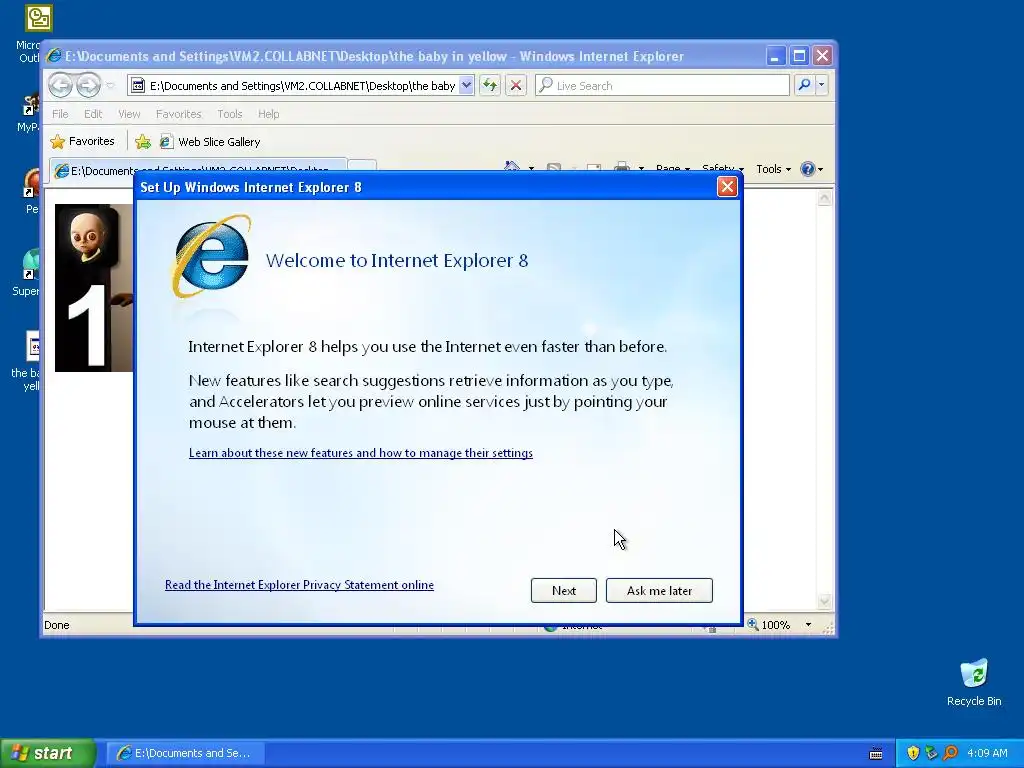
Task: Open the View menu
Action: pyautogui.click(x=129, y=114)
